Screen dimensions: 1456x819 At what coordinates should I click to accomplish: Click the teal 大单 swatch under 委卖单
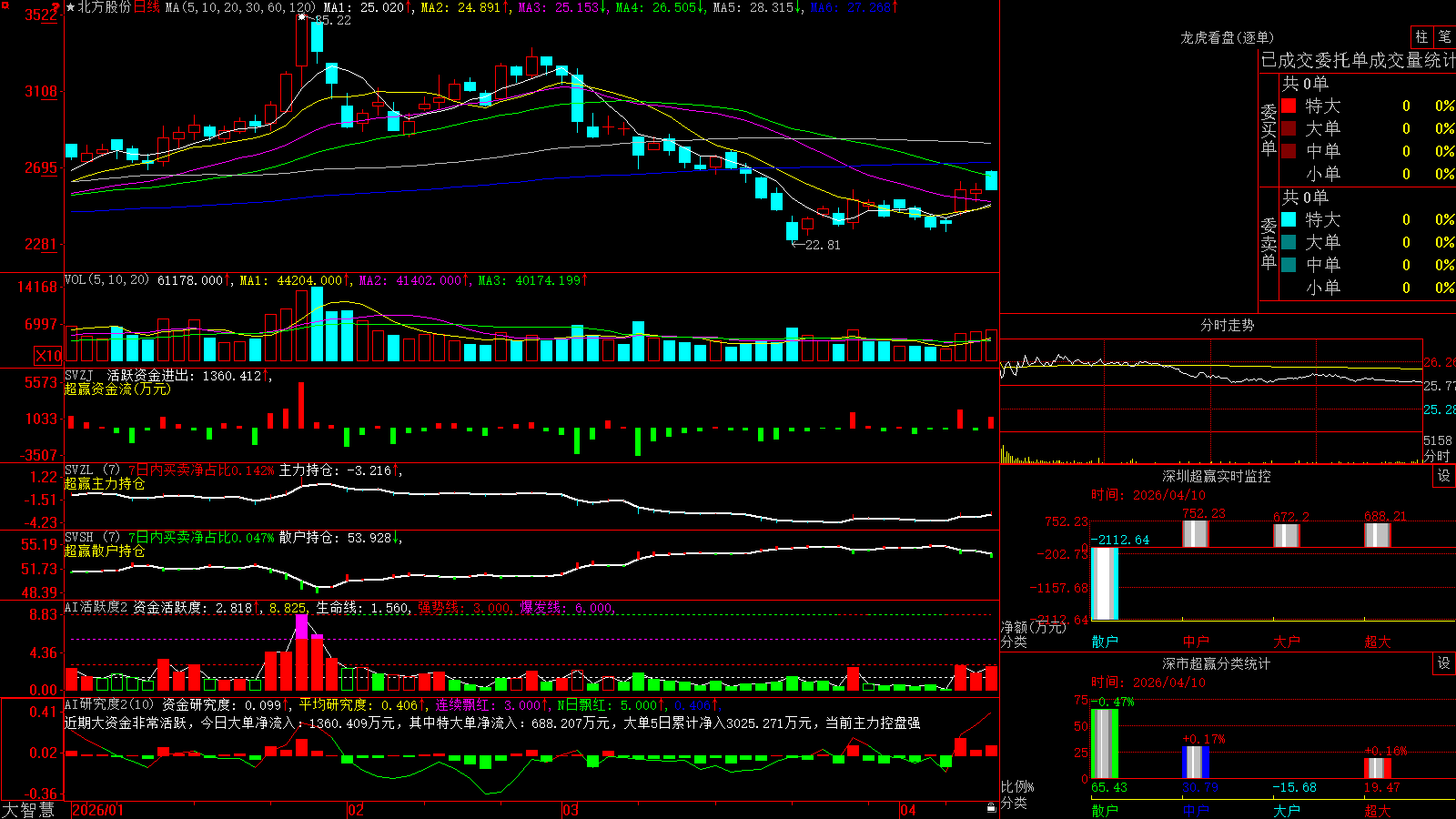point(1289,242)
